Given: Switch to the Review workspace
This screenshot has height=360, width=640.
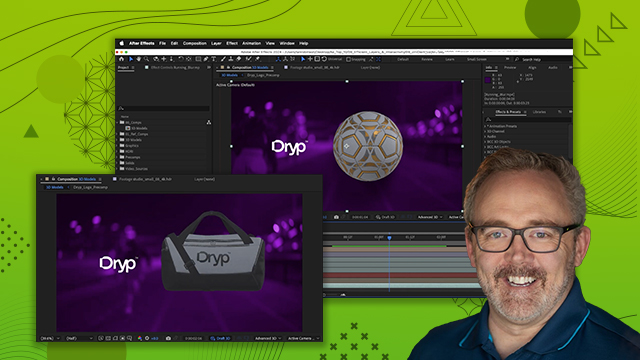Looking at the screenshot, I should tap(427, 60).
